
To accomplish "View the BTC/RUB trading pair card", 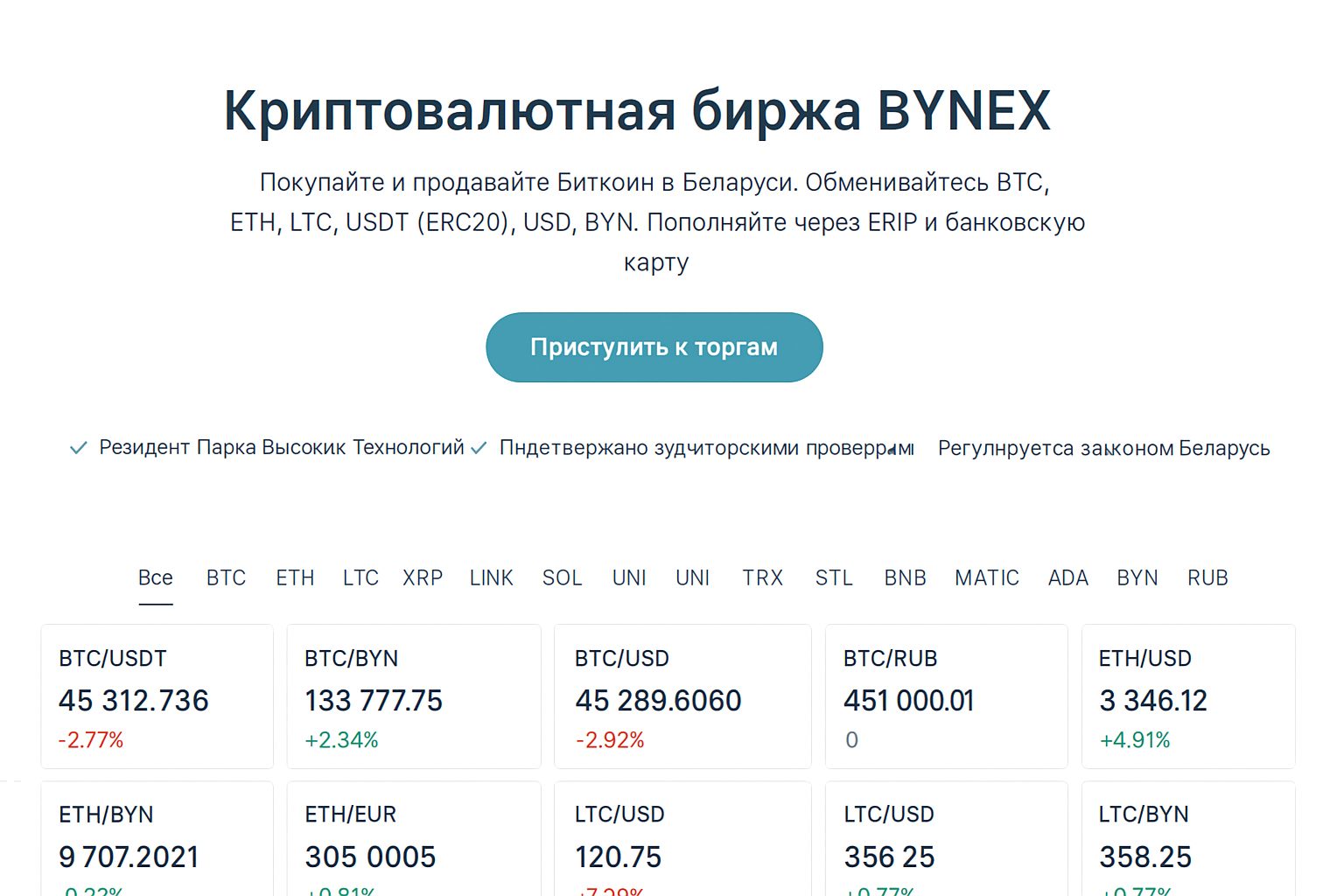I will (x=946, y=696).
